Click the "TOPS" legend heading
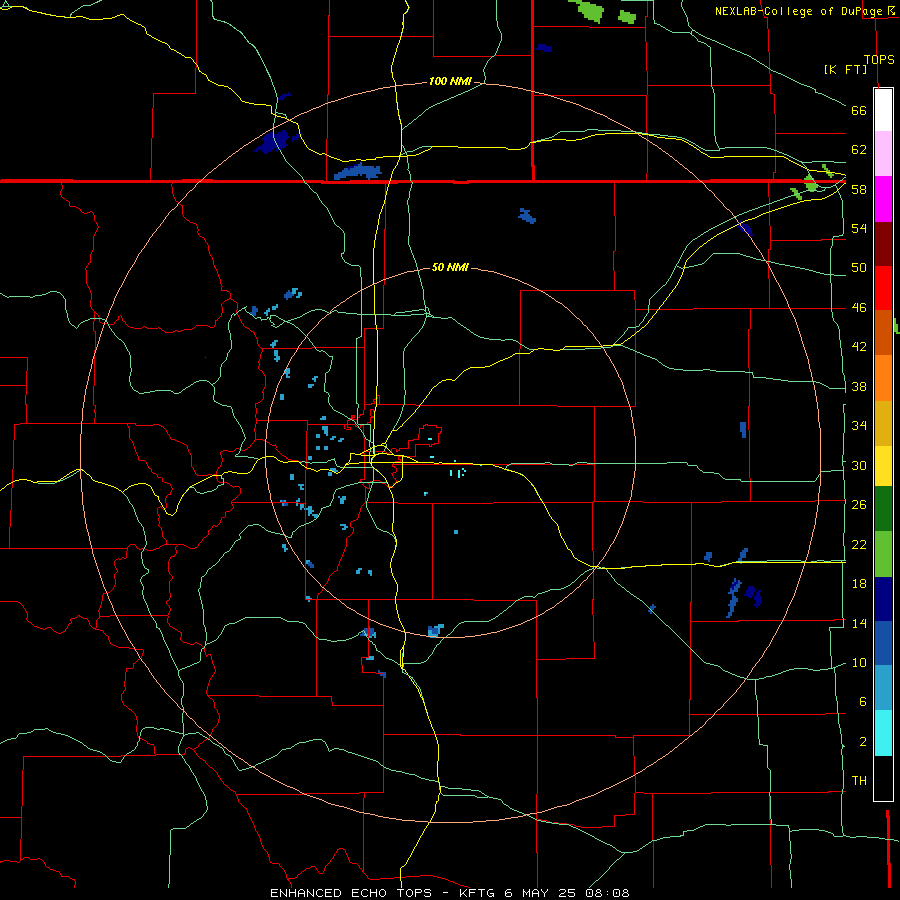Image resolution: width=900 pixels, height=900 pixels. click(879, 59)
